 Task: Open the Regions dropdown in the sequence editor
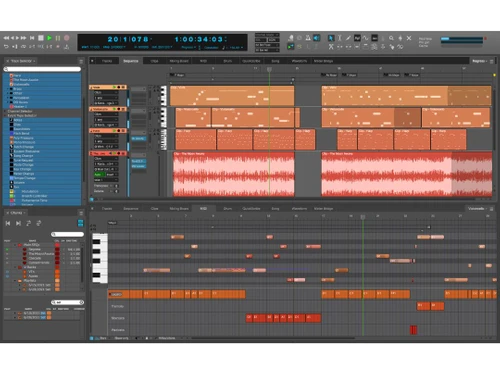point(480,61)
